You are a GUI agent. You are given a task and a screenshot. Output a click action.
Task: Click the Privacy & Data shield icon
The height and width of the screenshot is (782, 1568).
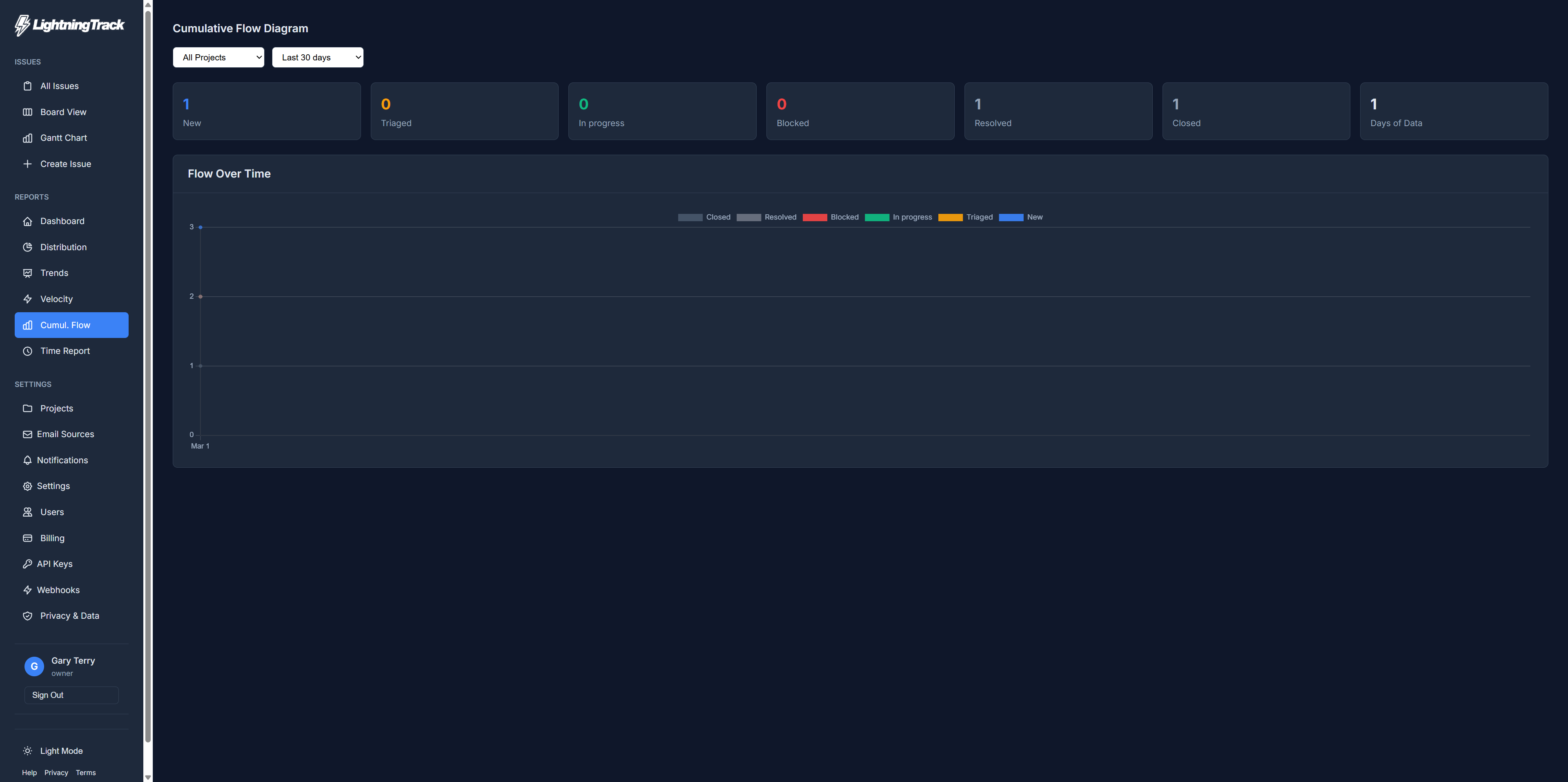(x=27, y=616)
